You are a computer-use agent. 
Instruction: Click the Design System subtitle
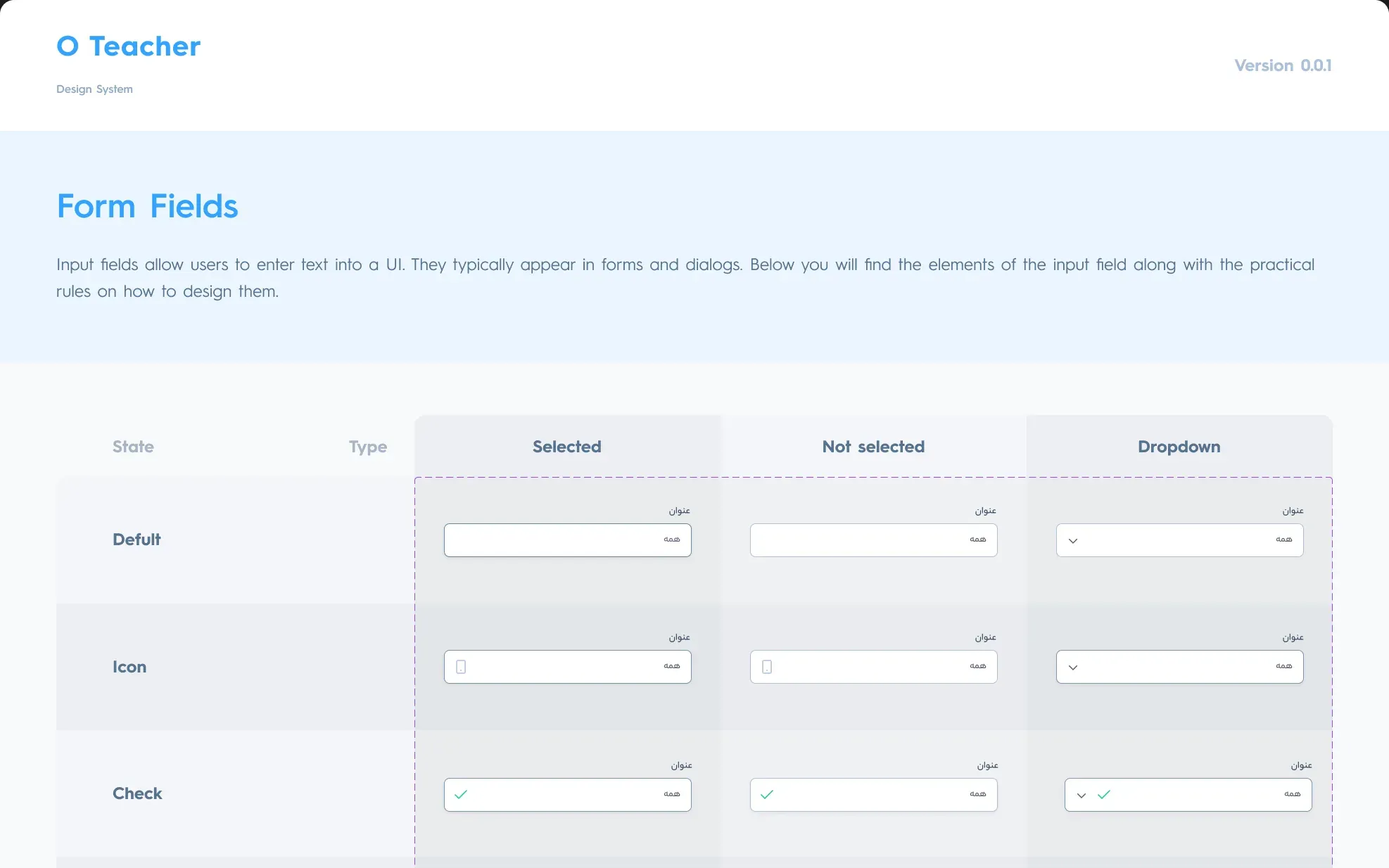click(x=94, y=89)
